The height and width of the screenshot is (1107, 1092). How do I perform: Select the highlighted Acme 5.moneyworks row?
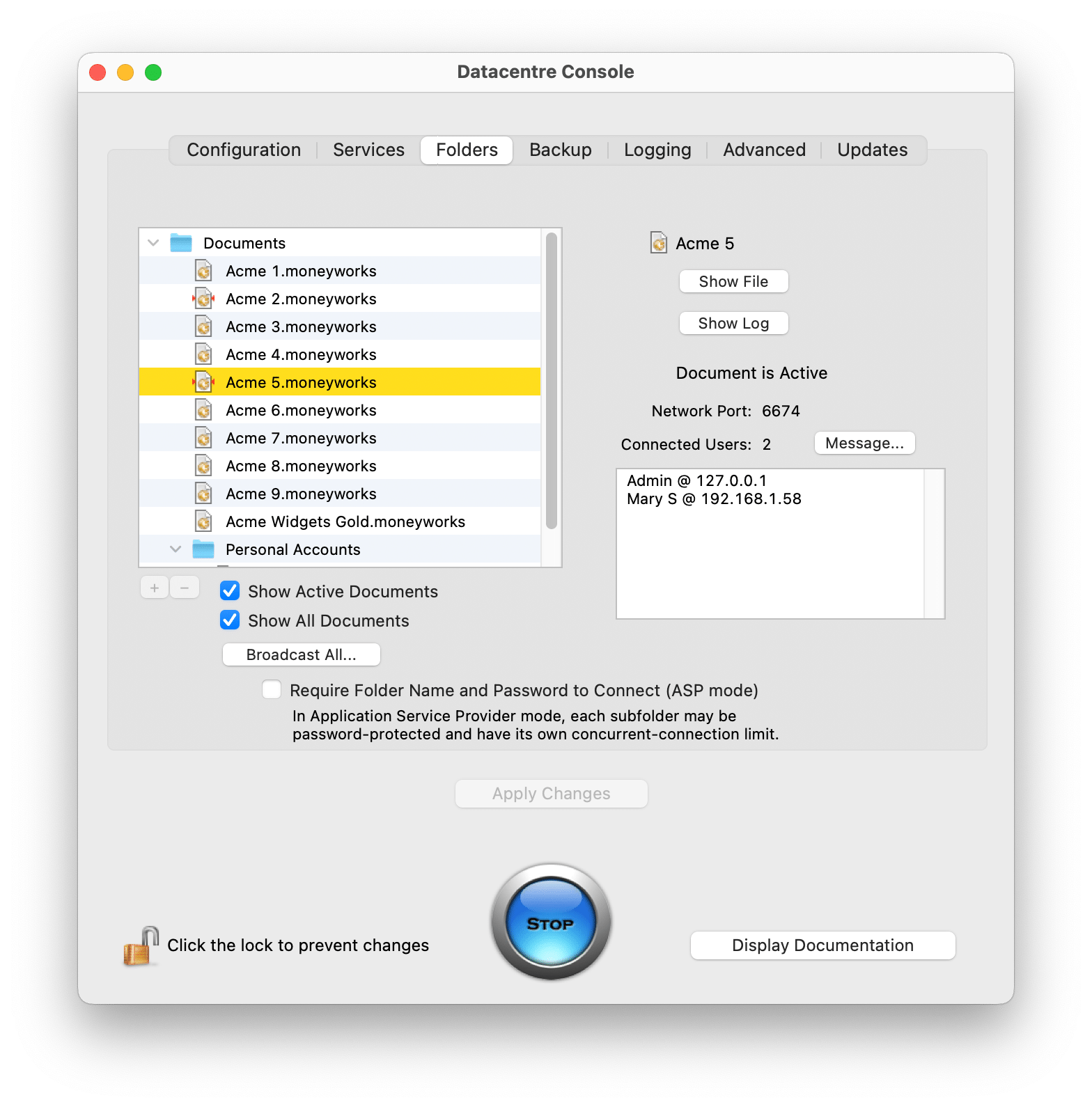pos(340,382)
